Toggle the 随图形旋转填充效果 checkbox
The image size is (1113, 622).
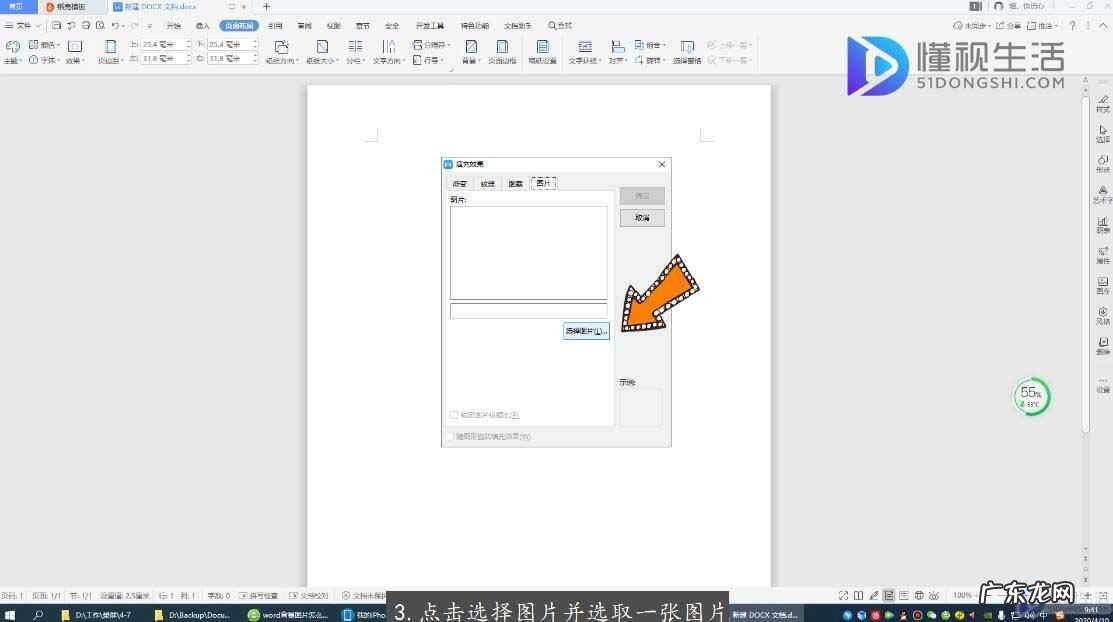point(448,436)
